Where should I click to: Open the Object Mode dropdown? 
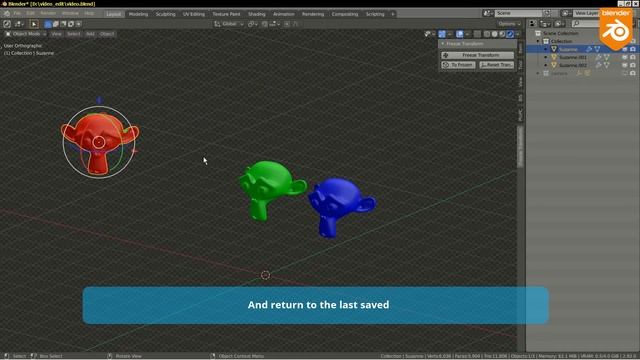click(26, 34)
